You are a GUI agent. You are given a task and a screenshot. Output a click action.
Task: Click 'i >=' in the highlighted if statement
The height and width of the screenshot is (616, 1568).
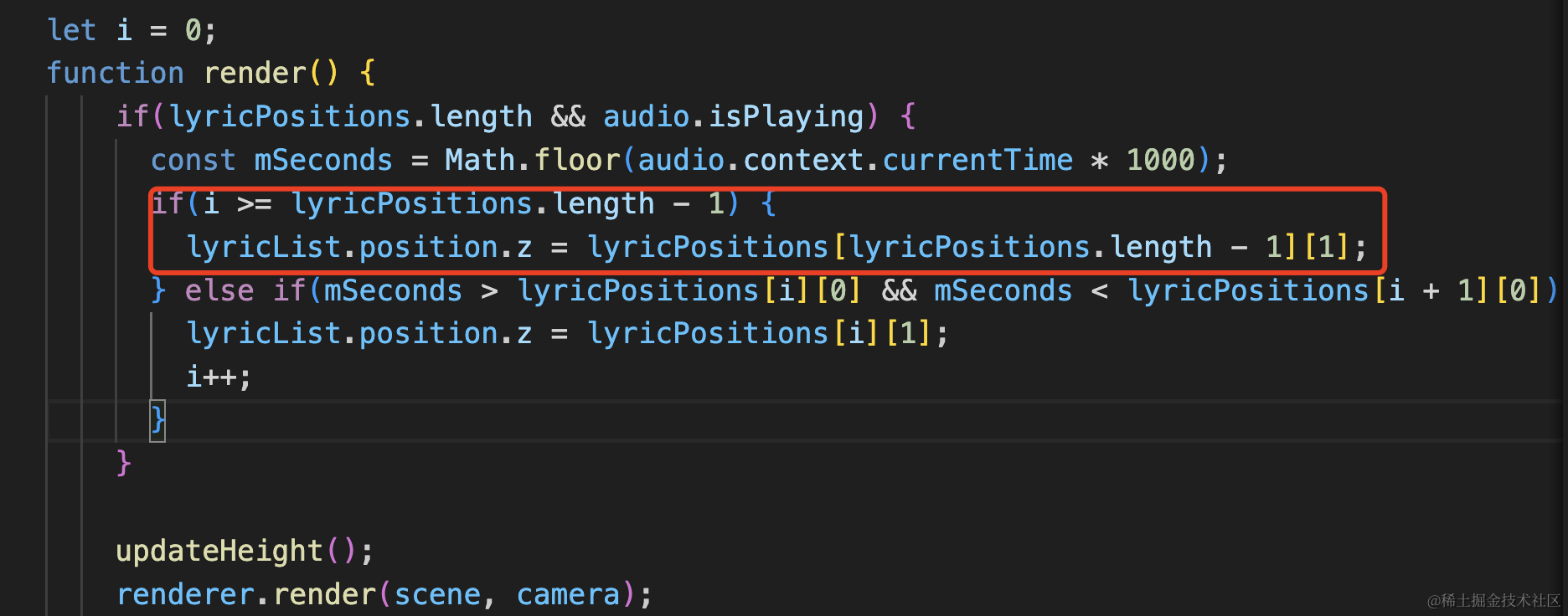coord(238,203)
